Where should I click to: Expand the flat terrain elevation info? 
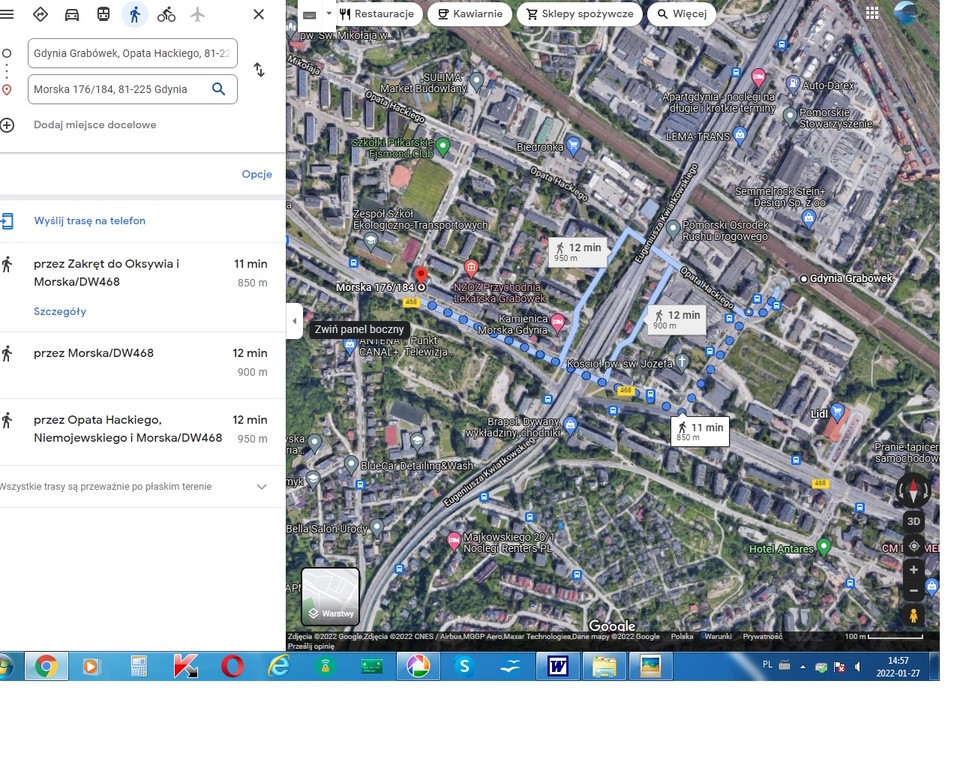tap(261, 487)
